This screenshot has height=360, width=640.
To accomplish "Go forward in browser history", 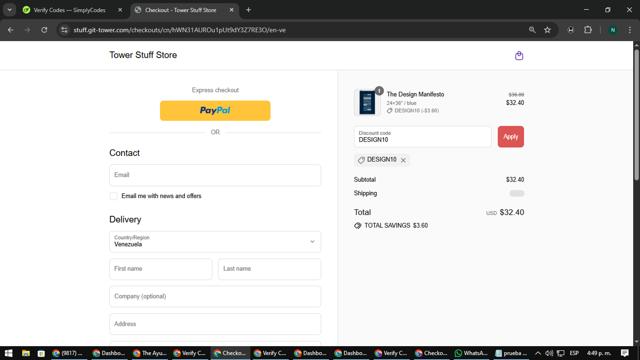I will (x=27, y=30).
